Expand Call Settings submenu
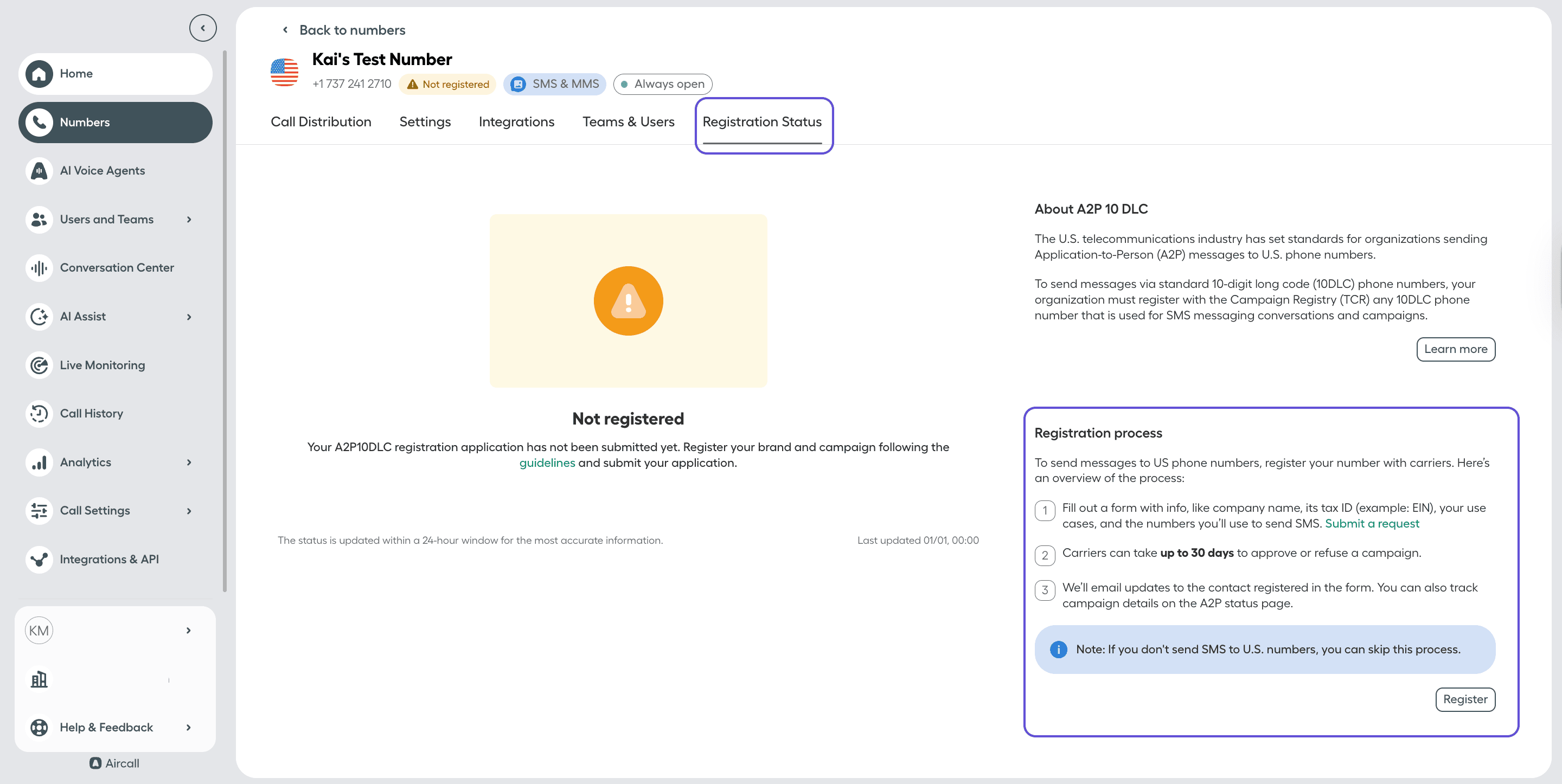Image resolution: width=1562 pixels, height=784 pixels. [x=189, y=511]
